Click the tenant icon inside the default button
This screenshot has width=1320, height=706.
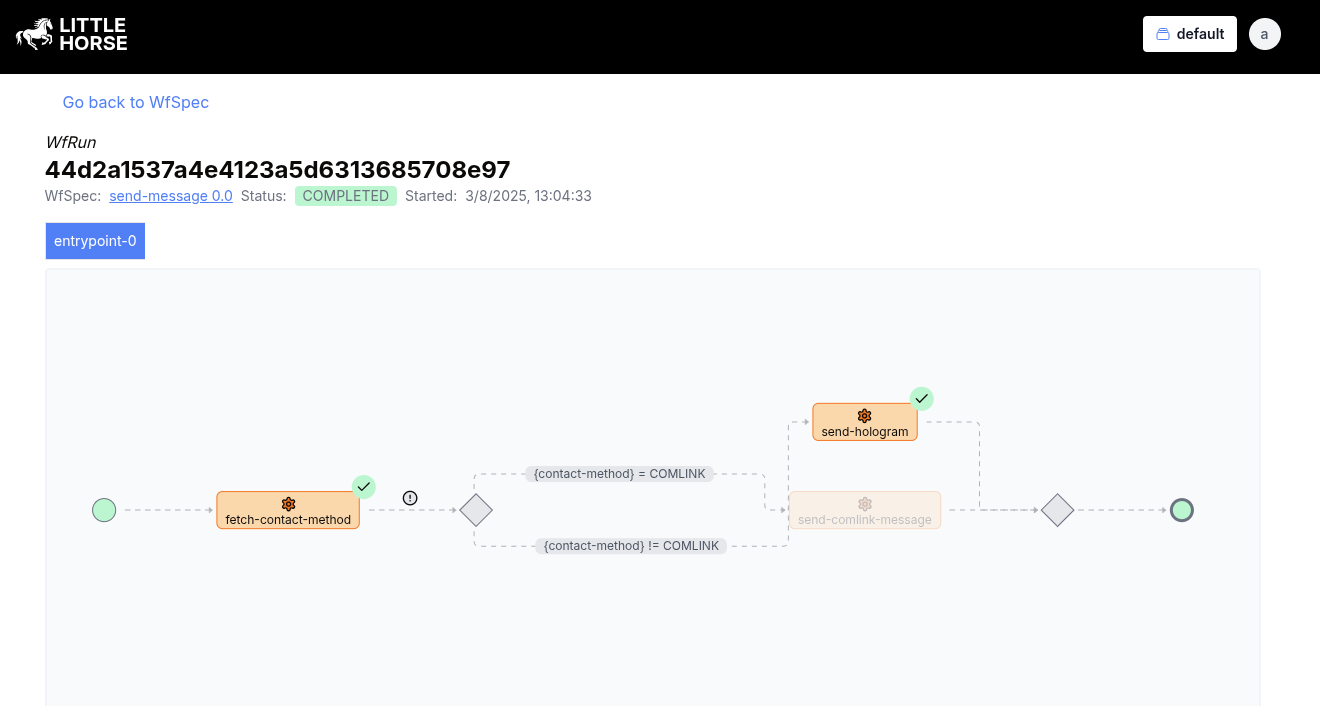pos(1164,33)
